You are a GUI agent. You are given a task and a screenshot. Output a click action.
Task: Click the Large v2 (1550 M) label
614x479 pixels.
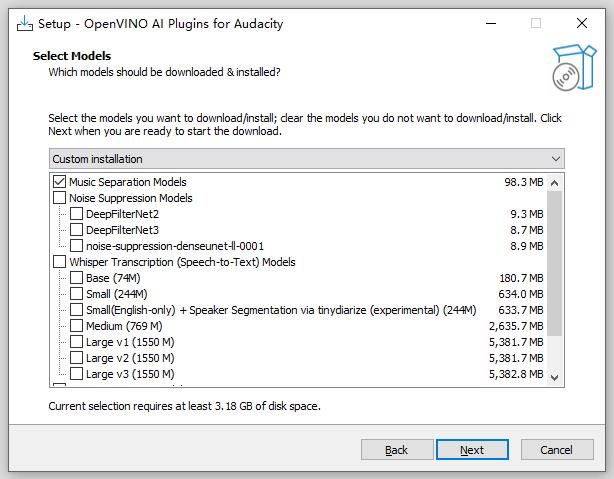pyautogui.click(x=130, y=358)
